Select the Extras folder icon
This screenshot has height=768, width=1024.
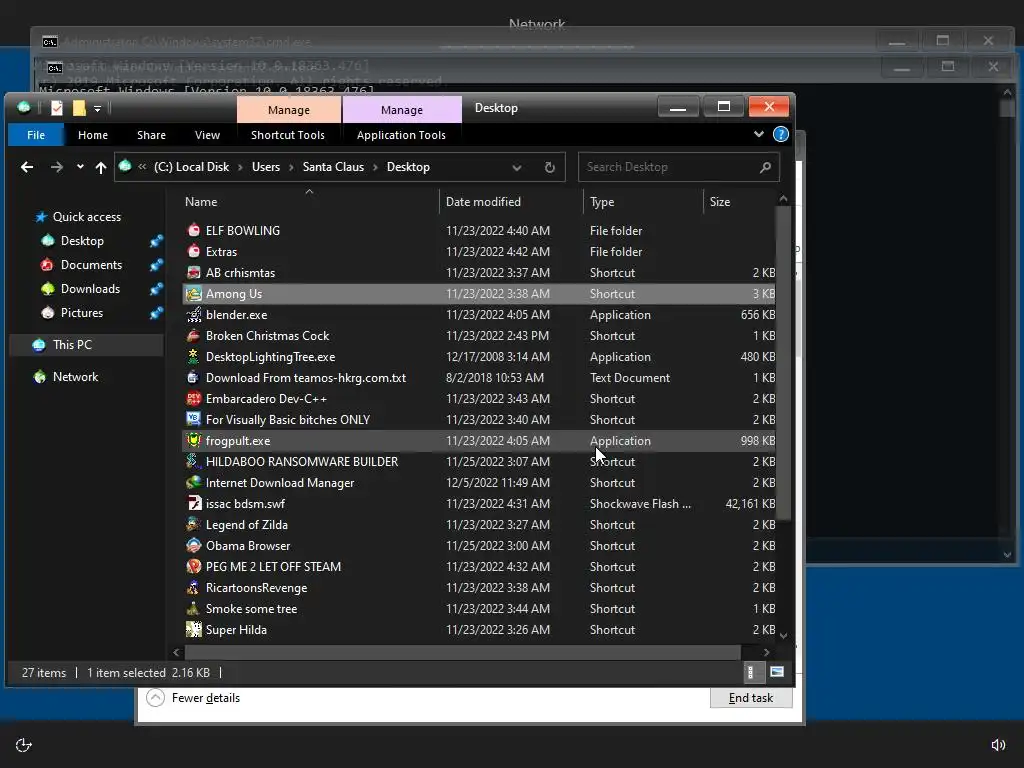(193, 251)
